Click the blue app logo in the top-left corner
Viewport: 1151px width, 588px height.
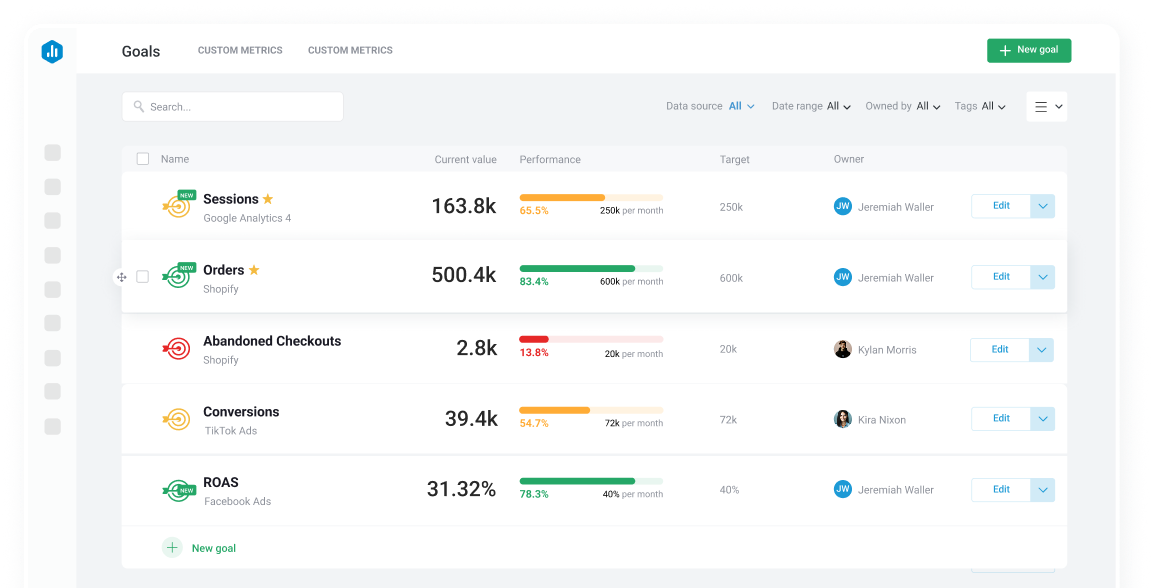pos(52,51)
